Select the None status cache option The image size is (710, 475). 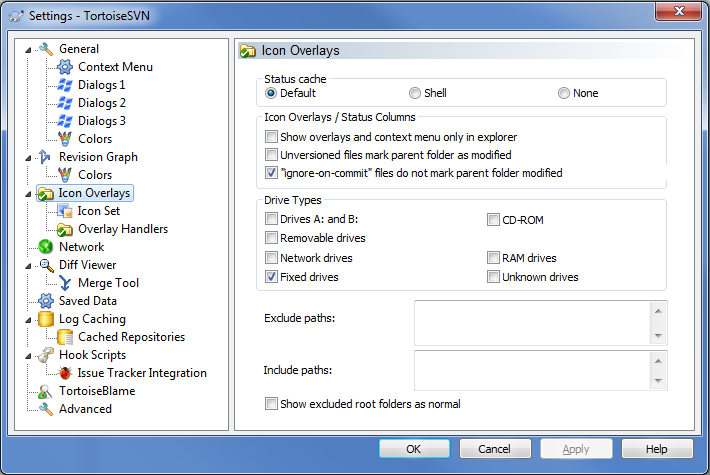coord(564,93)
